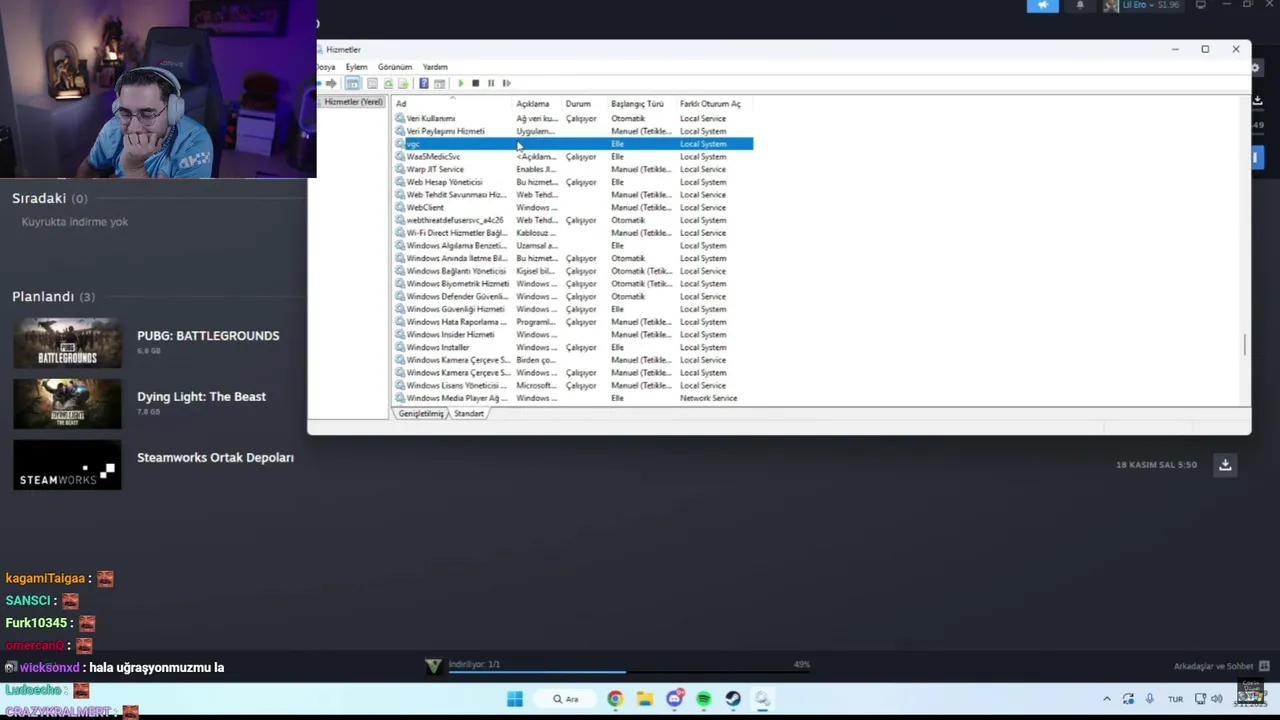Open the Eylem menu

[356, 67]
